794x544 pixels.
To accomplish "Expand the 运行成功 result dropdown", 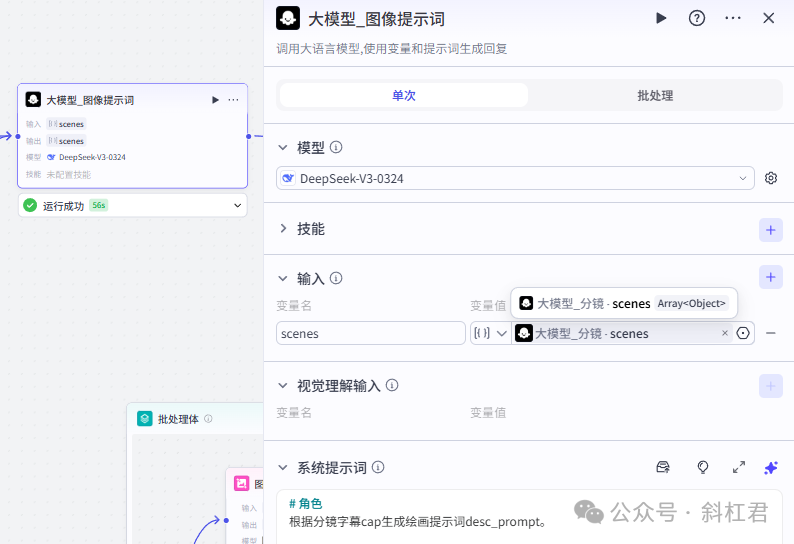I will (x=237, y=206).
